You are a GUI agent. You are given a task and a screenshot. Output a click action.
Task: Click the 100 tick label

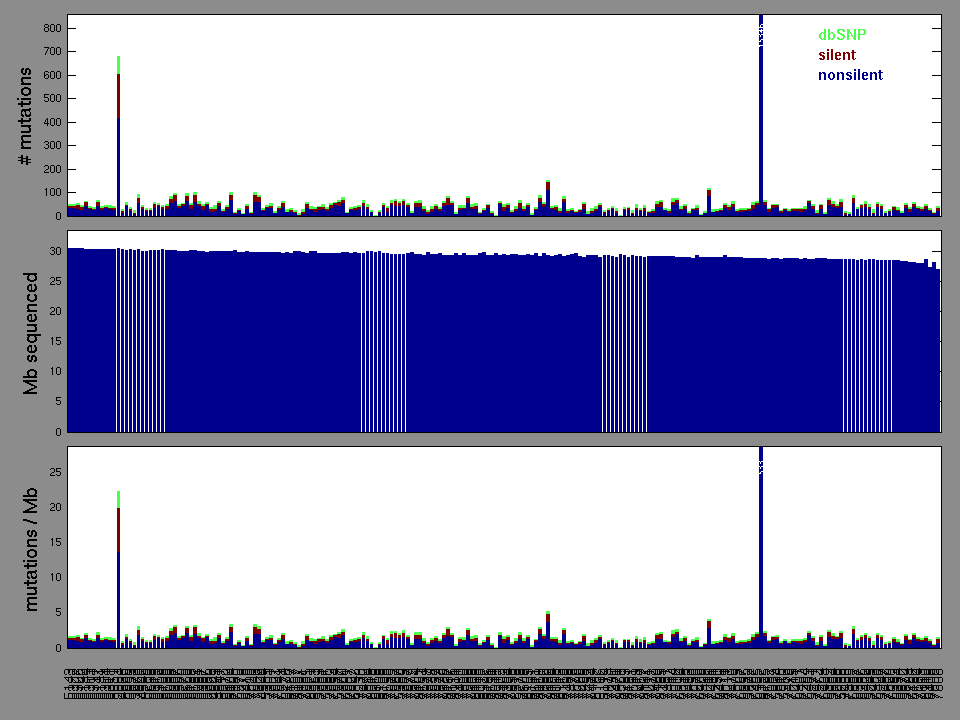point(51,192)
